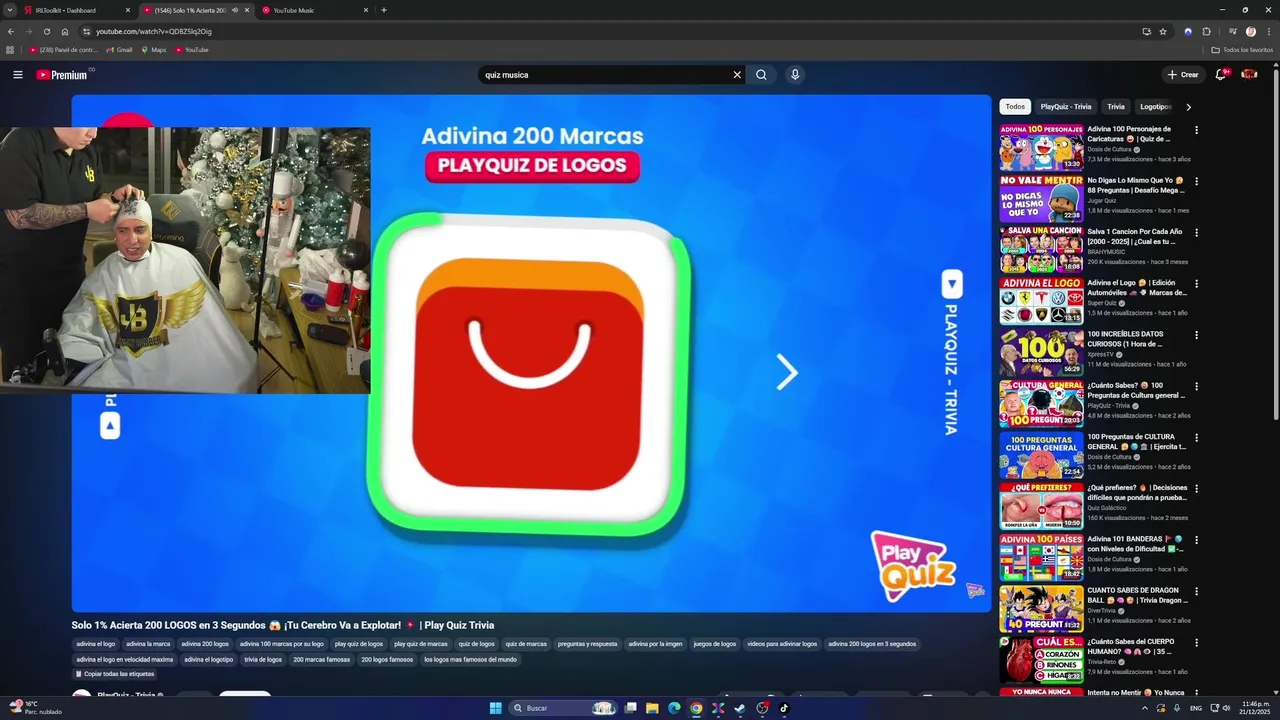This screenshot has width=1280, height=720.
Task: Open options for Salva 1 Cancion video
Action: (x=1196, y=232)
